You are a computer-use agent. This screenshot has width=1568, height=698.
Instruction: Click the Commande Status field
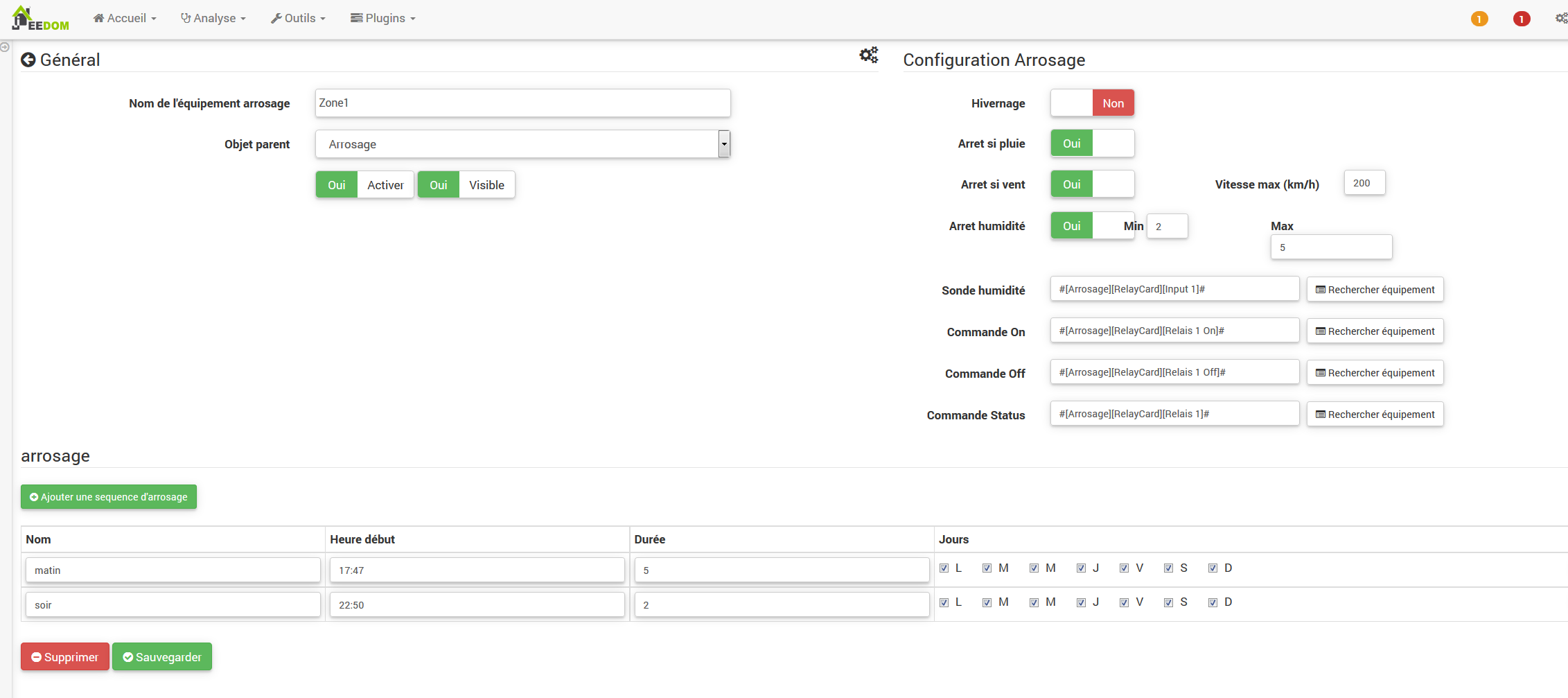tap(1175, 414)
